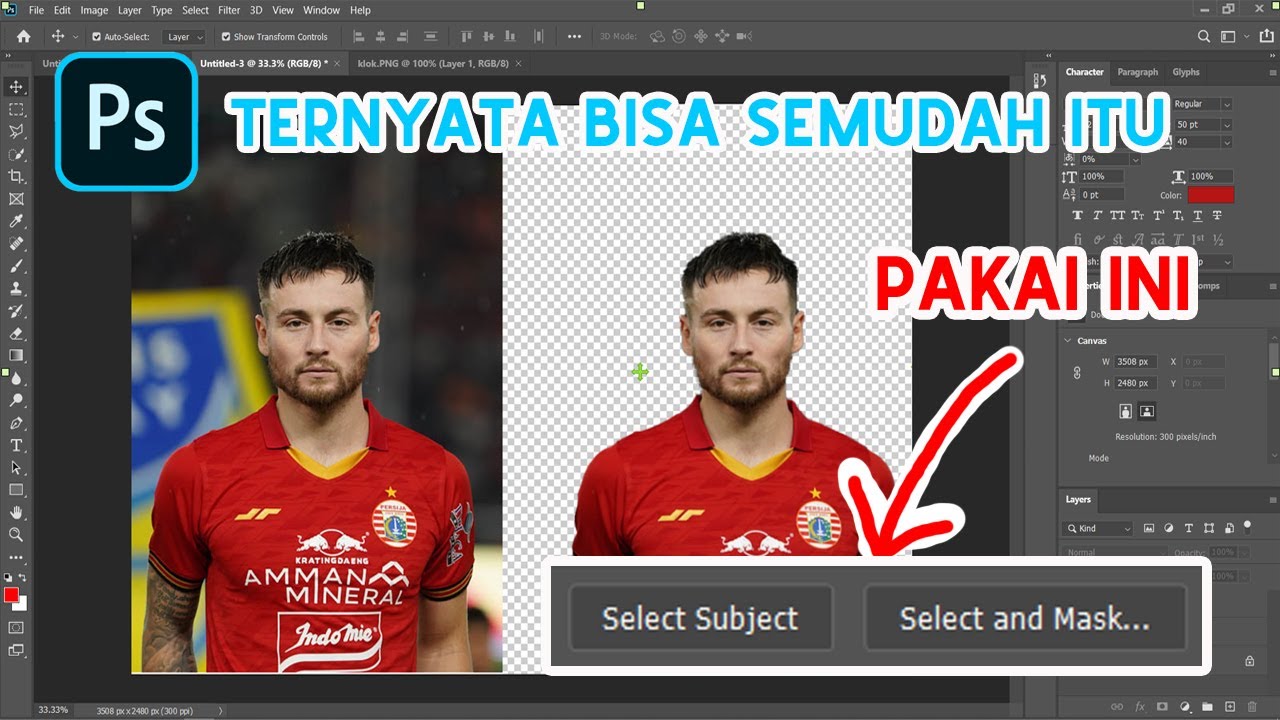The width and height of the screenshot is (1280, 720).
Task: Toggle Underline in Character panel
Action: [1197, 215]
